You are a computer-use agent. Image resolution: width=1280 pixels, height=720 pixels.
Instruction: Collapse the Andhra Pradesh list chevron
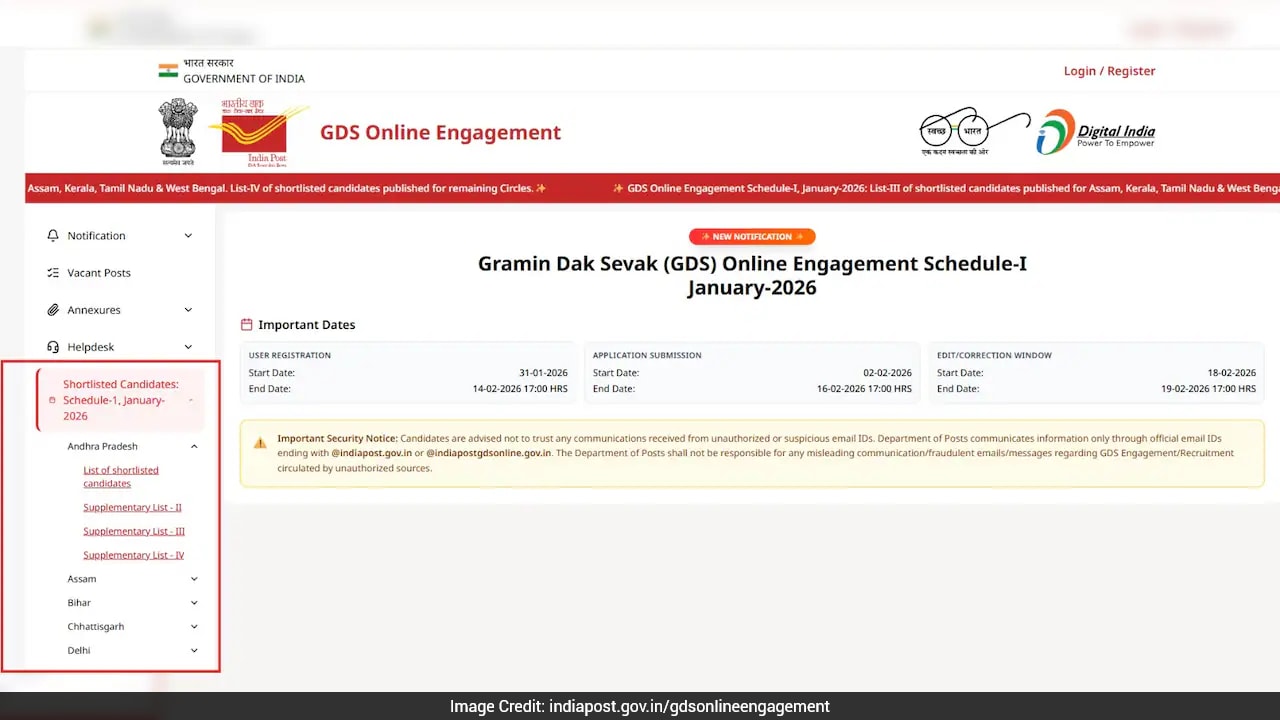[194, 447]
